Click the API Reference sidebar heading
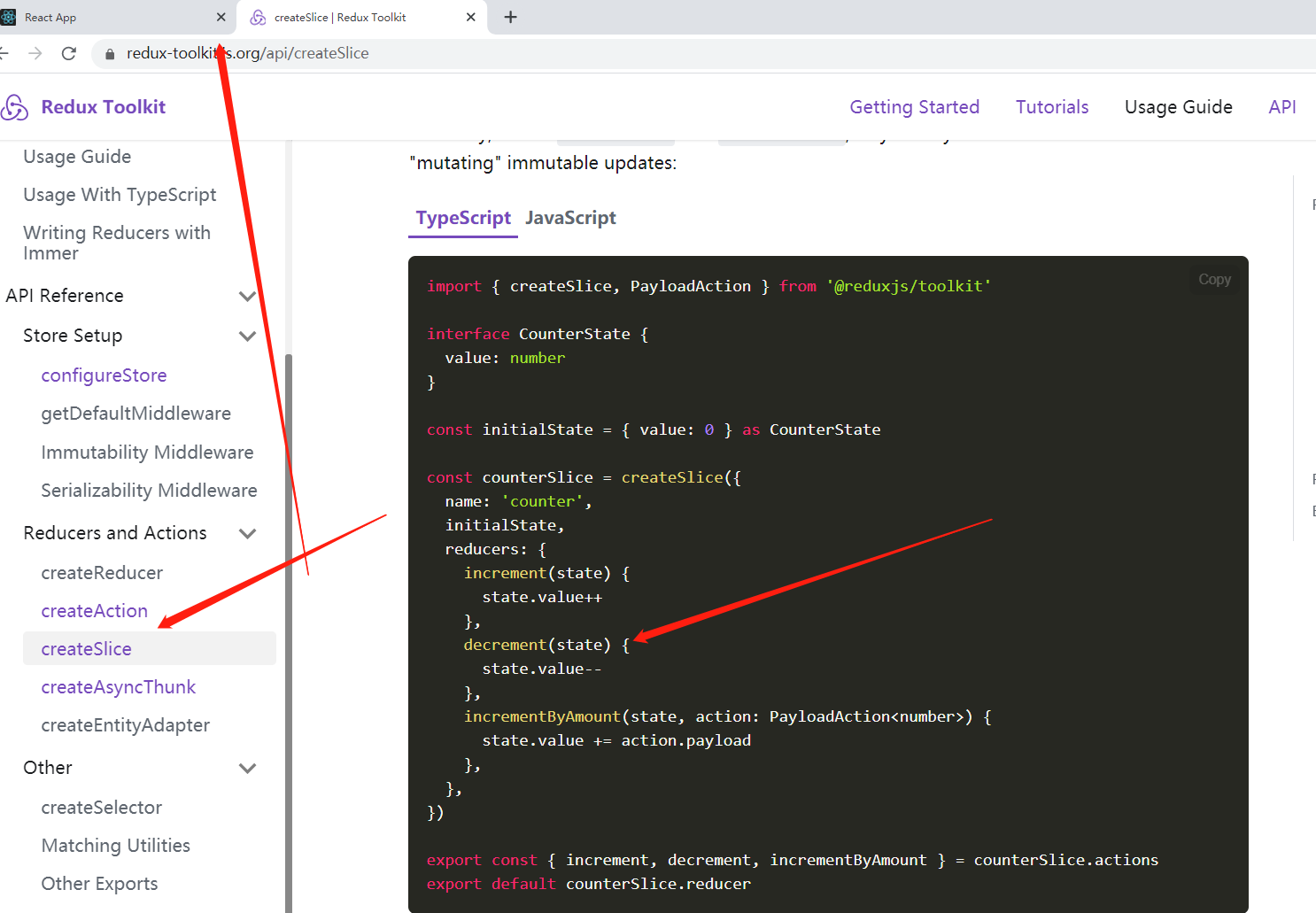1316x913 pixels. pos(65,296)
